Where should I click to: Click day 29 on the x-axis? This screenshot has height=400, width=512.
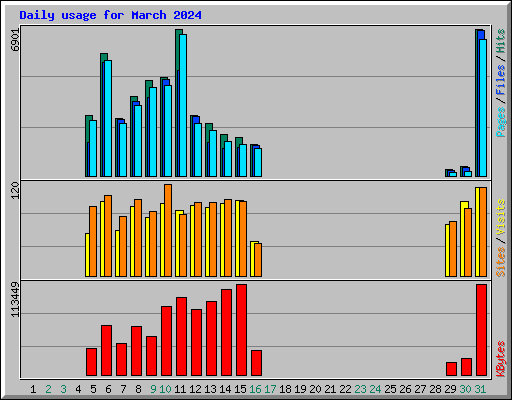coord(450,389)
